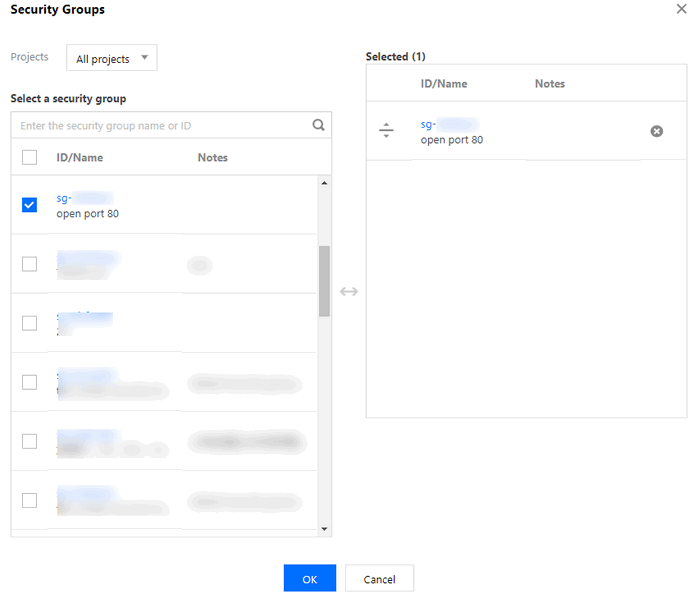Check the second security group checkbox

29,264
